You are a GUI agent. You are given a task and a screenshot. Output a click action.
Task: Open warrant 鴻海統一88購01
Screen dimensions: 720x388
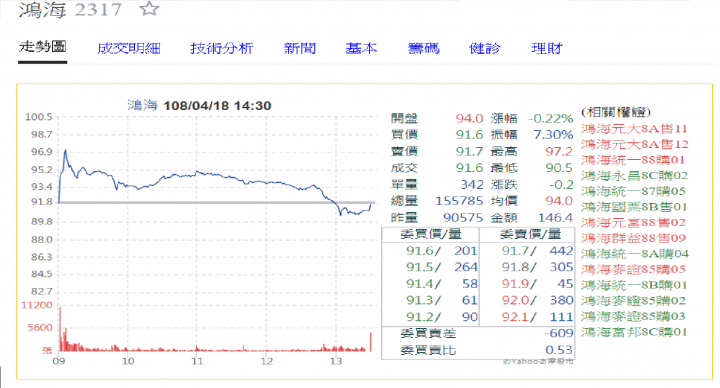[633, 160]
